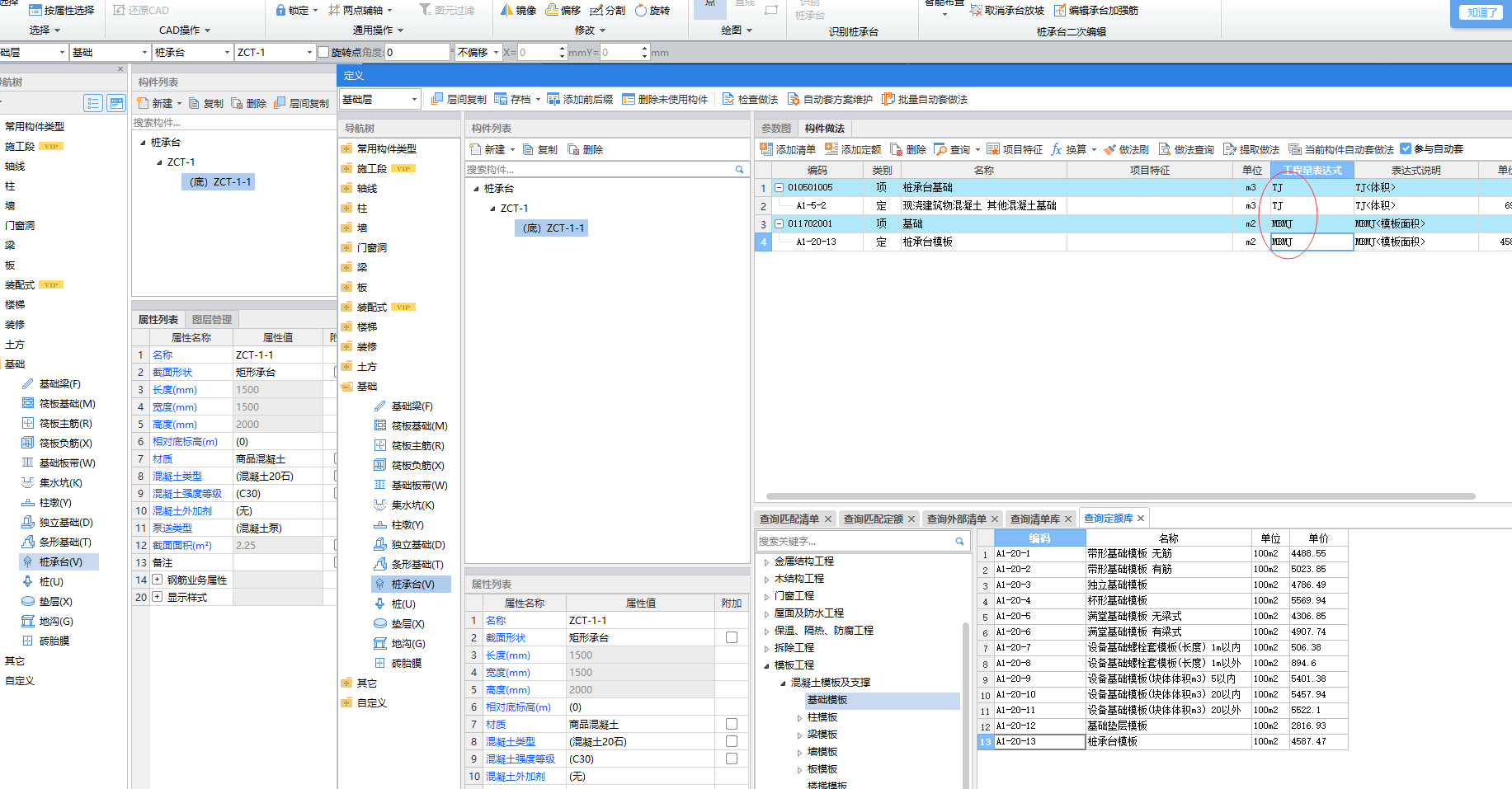Image resolution: width=1512 pixels, height=789 pixels.
Task: Switch to 参数图 tab
Action: tap(775, 128)
